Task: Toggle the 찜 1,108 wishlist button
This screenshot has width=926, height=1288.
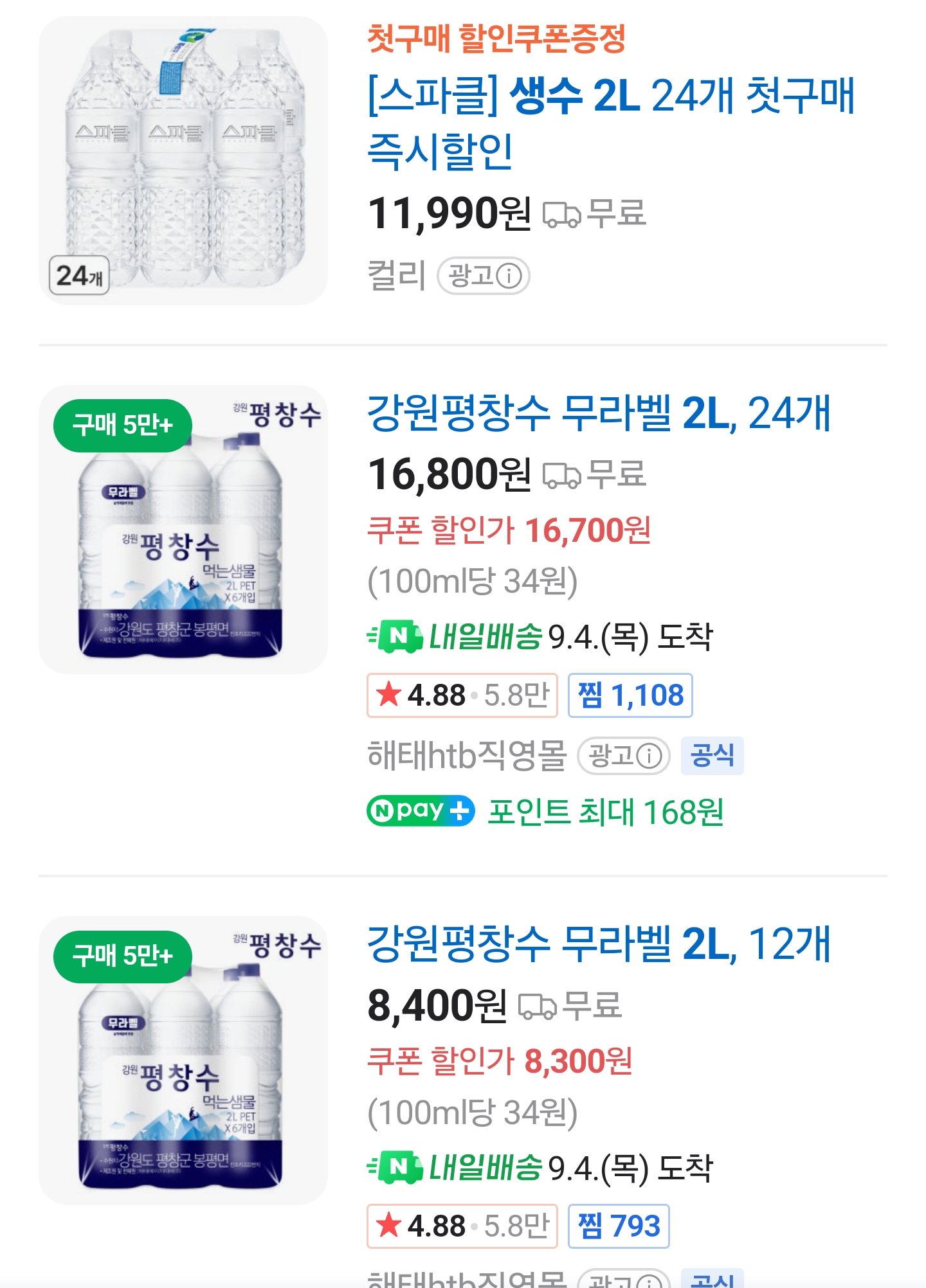Action: [630, 695]
